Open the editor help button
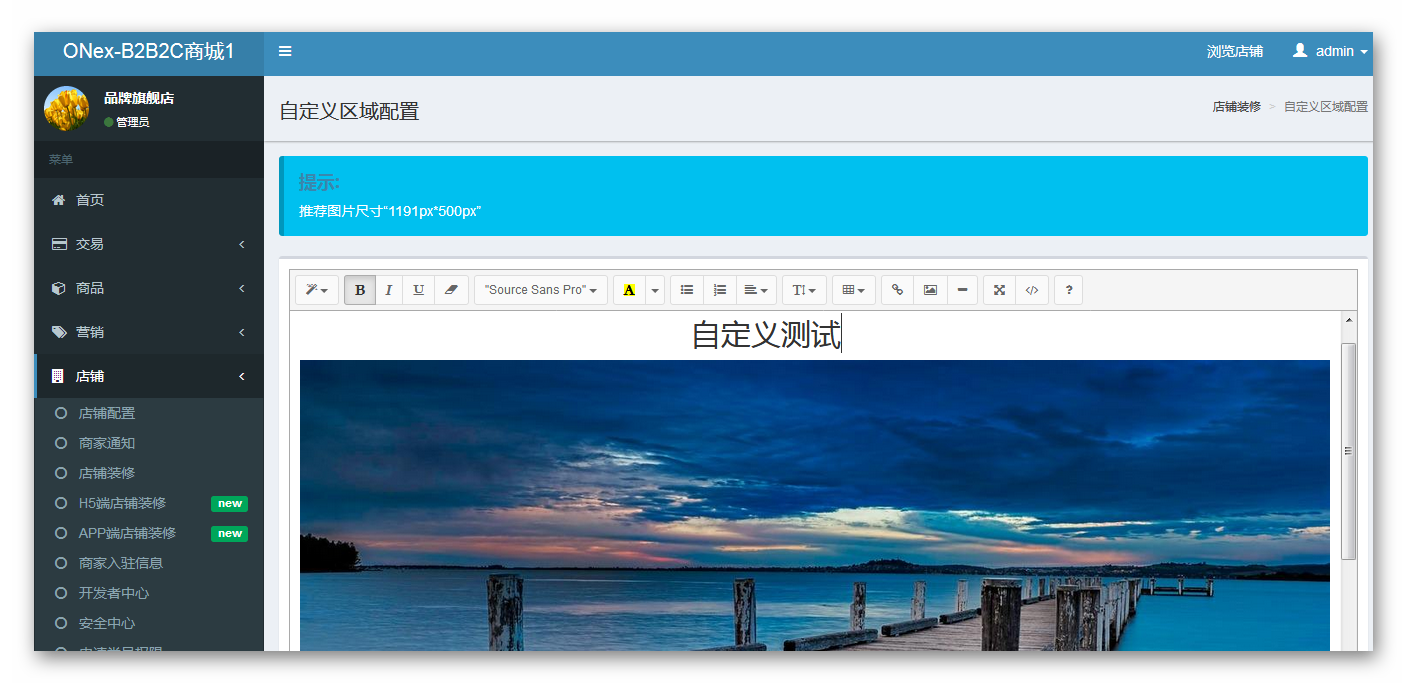 [x=1069, y=290]
